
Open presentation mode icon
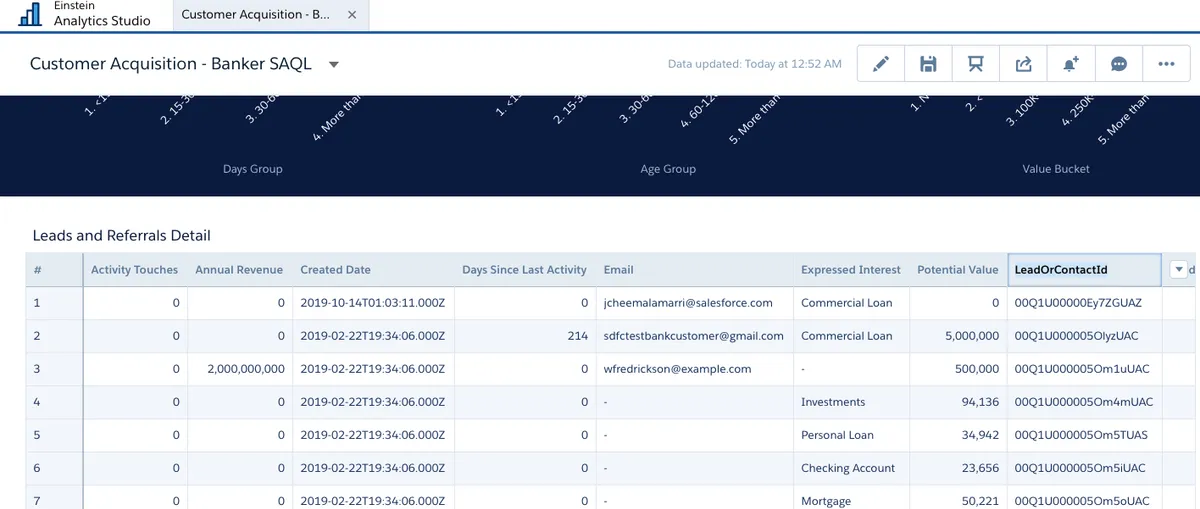click(x=976, y=64)
